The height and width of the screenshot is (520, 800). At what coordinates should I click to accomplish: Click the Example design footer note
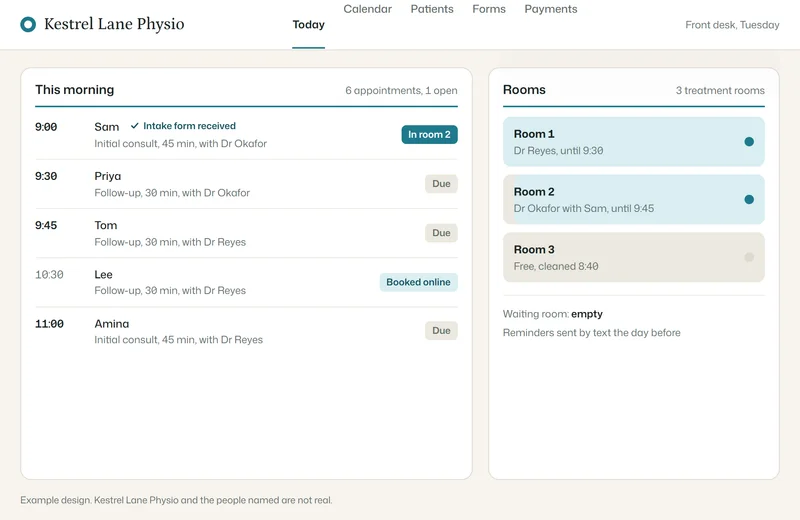[176, 500]
